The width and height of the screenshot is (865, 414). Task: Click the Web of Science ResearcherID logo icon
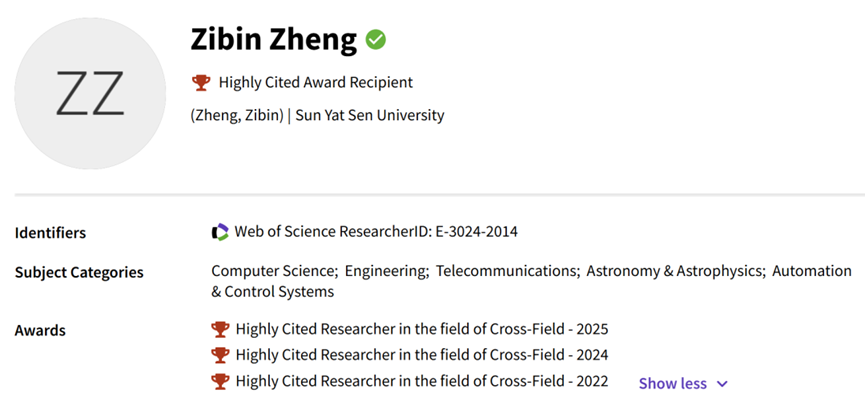[220, 232]
